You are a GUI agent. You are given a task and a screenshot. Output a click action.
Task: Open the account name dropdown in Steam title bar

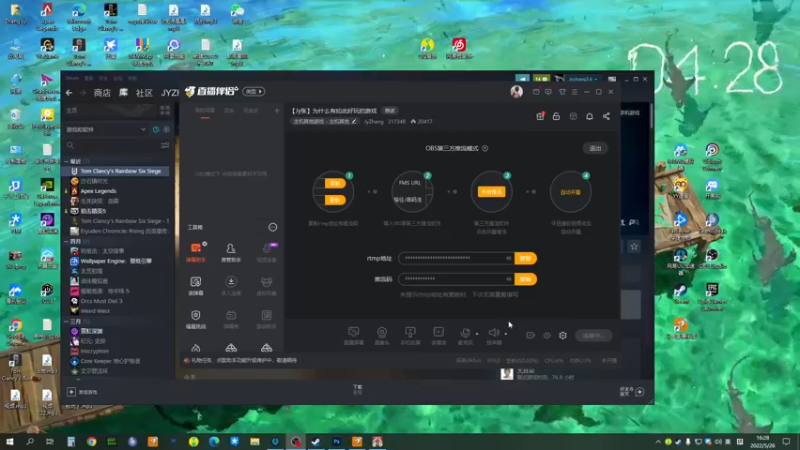tap(583, 79)
